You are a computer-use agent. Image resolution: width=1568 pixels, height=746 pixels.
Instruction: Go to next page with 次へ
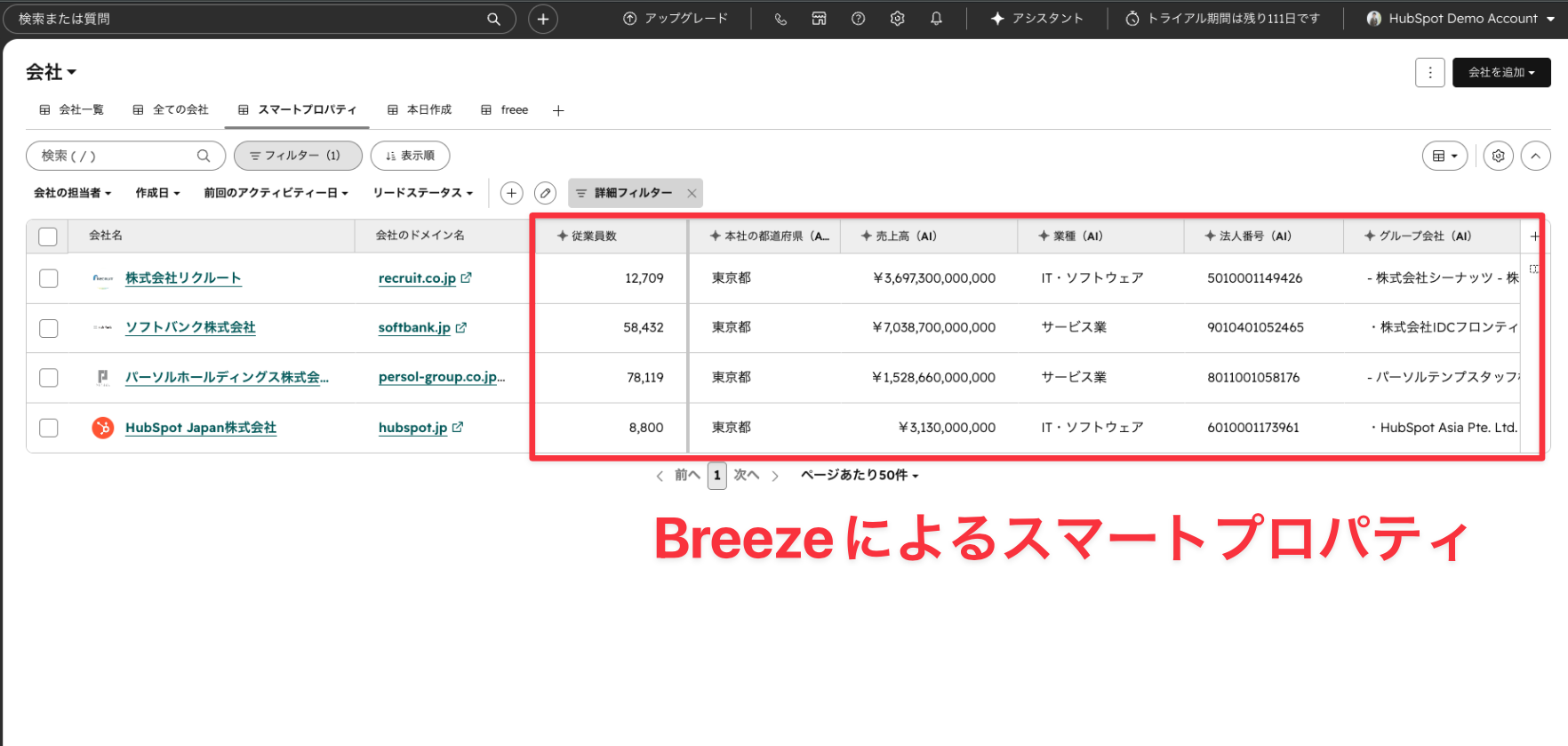coord(756,476)
